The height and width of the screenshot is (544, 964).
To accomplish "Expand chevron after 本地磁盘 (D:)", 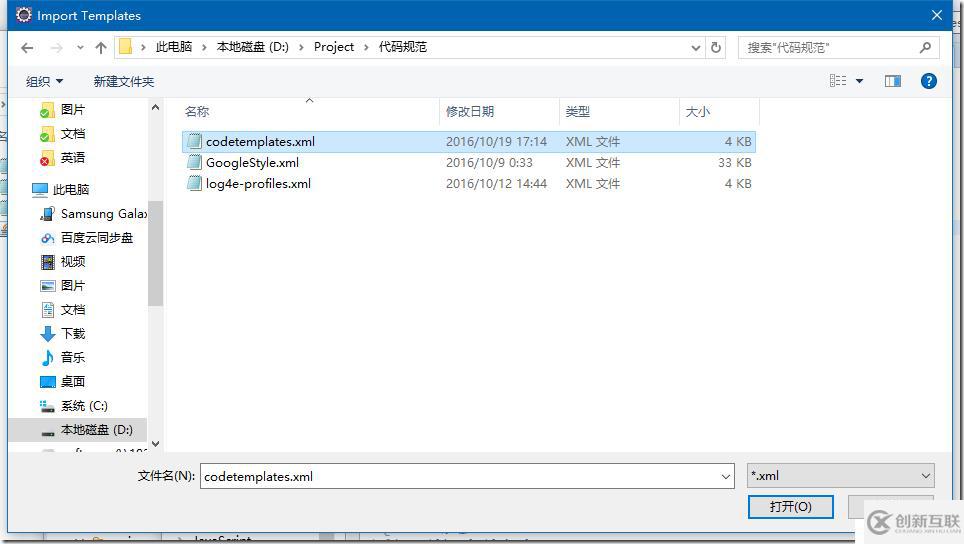I will [301, 47].
